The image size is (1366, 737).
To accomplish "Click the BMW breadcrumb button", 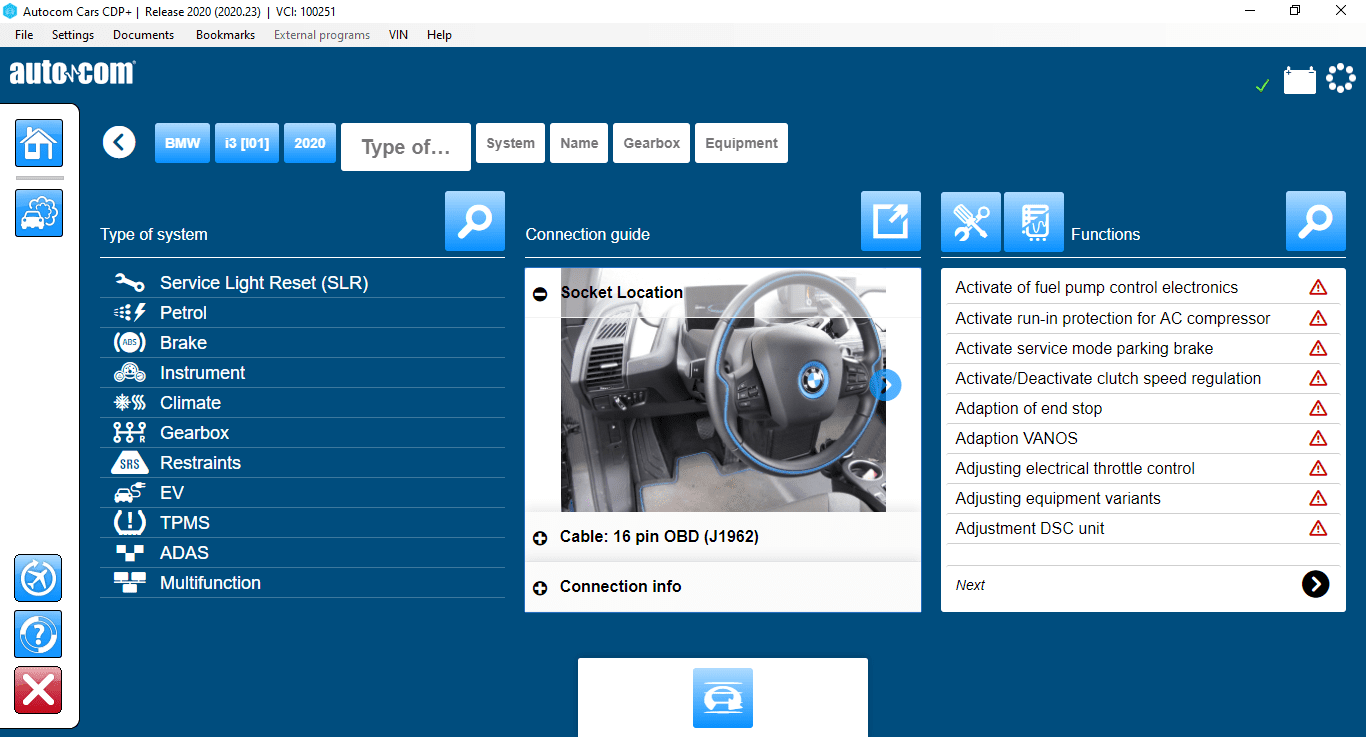I will [182, 143].
